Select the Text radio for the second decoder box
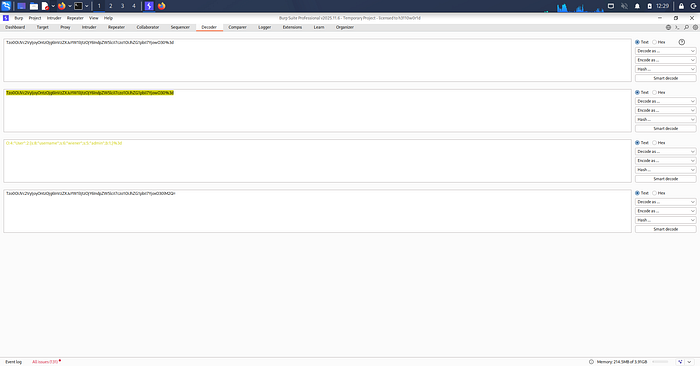The image size is (700, 366). 638,92
